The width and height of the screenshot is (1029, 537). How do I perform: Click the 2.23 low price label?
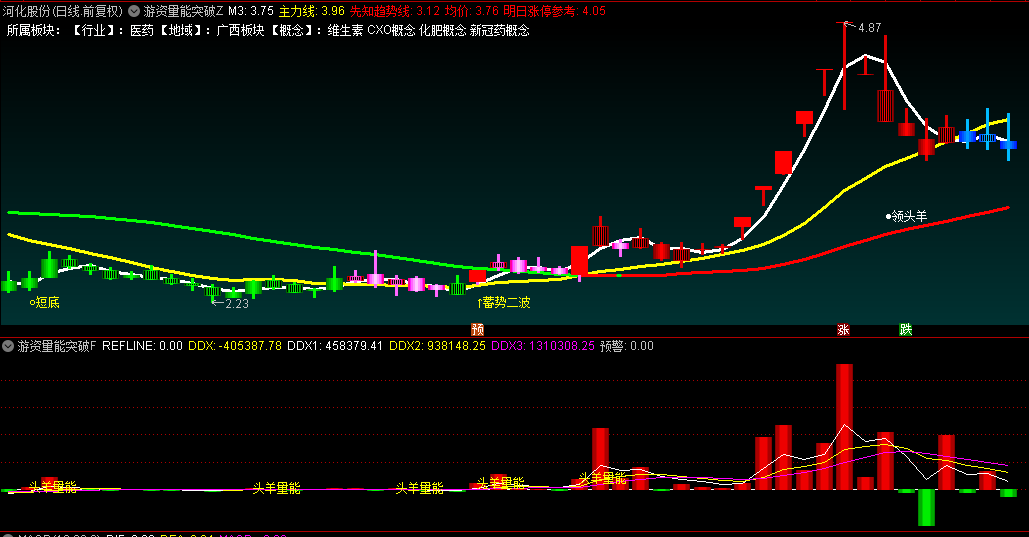(236, 303)
